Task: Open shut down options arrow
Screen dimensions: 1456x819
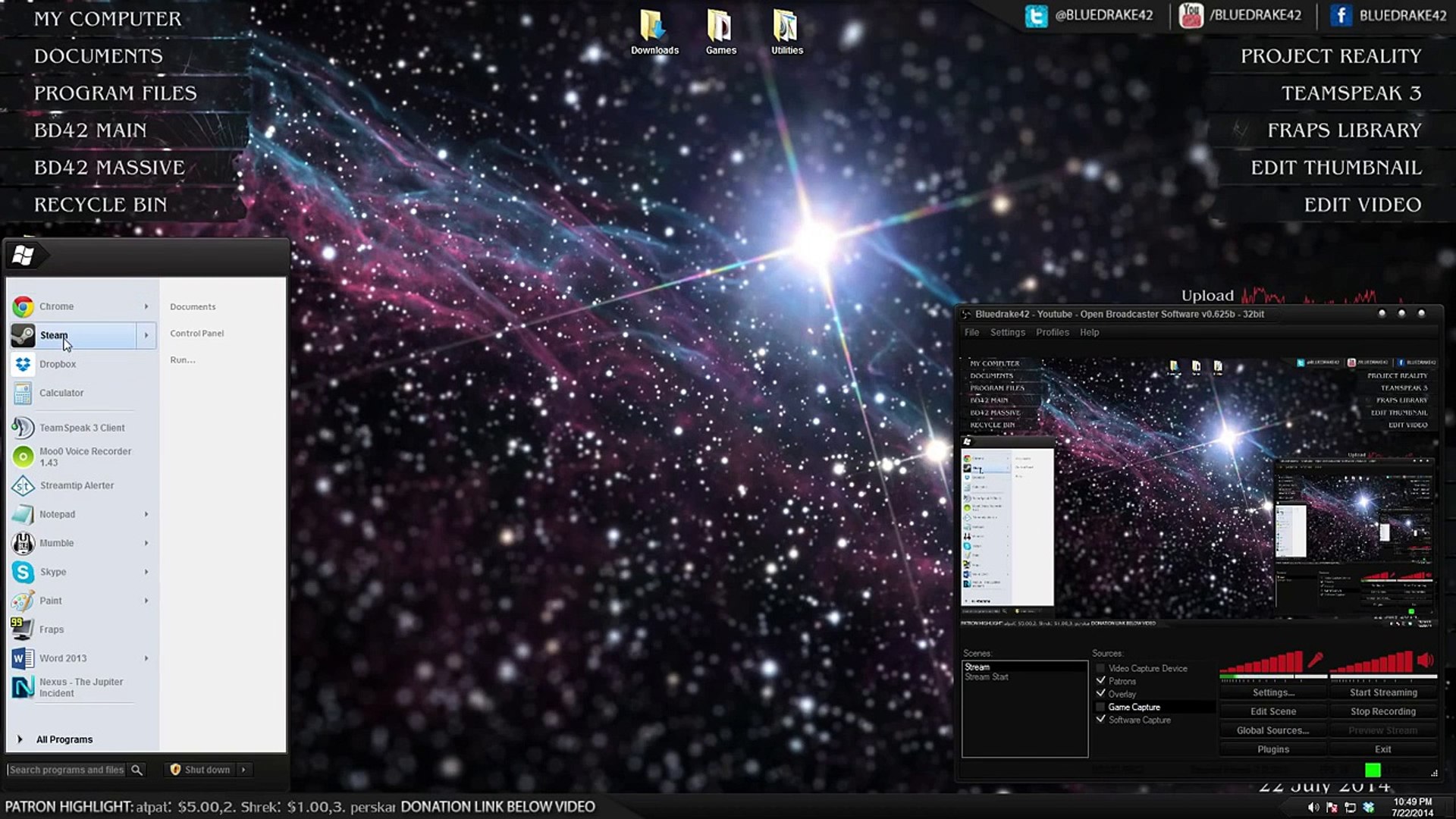Action: click(243, 770)
